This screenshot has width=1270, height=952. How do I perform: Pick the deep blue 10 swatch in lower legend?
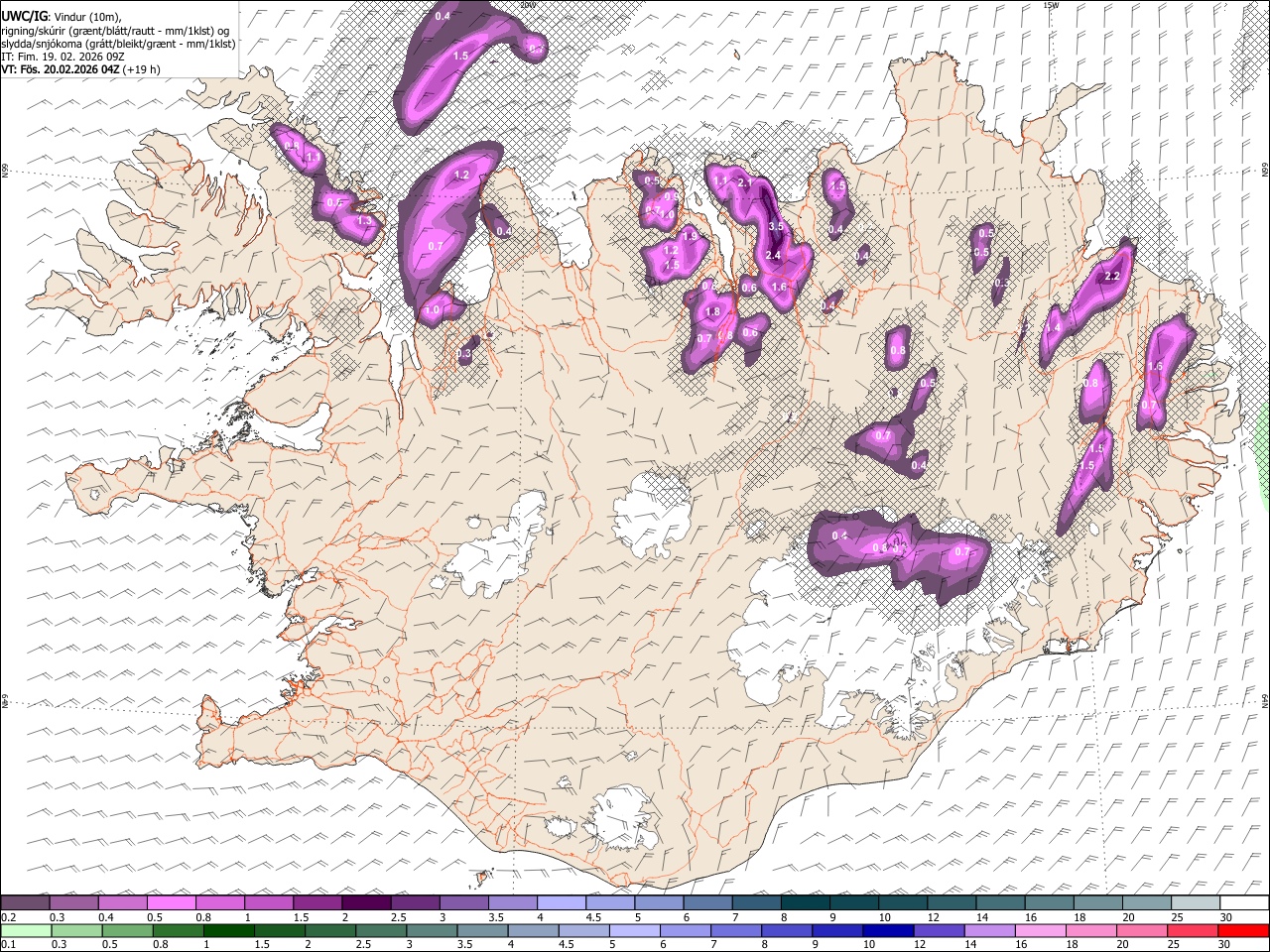(x=888, y=930)
